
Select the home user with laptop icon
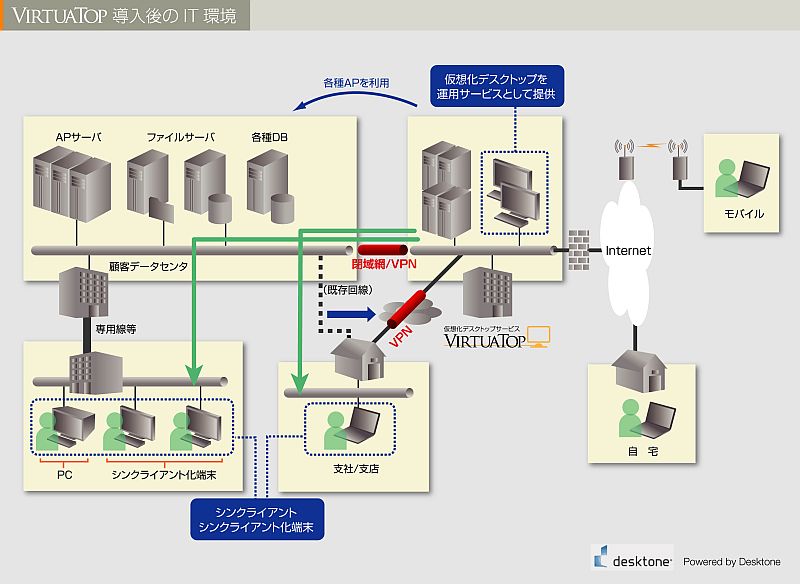click(647, 419)
